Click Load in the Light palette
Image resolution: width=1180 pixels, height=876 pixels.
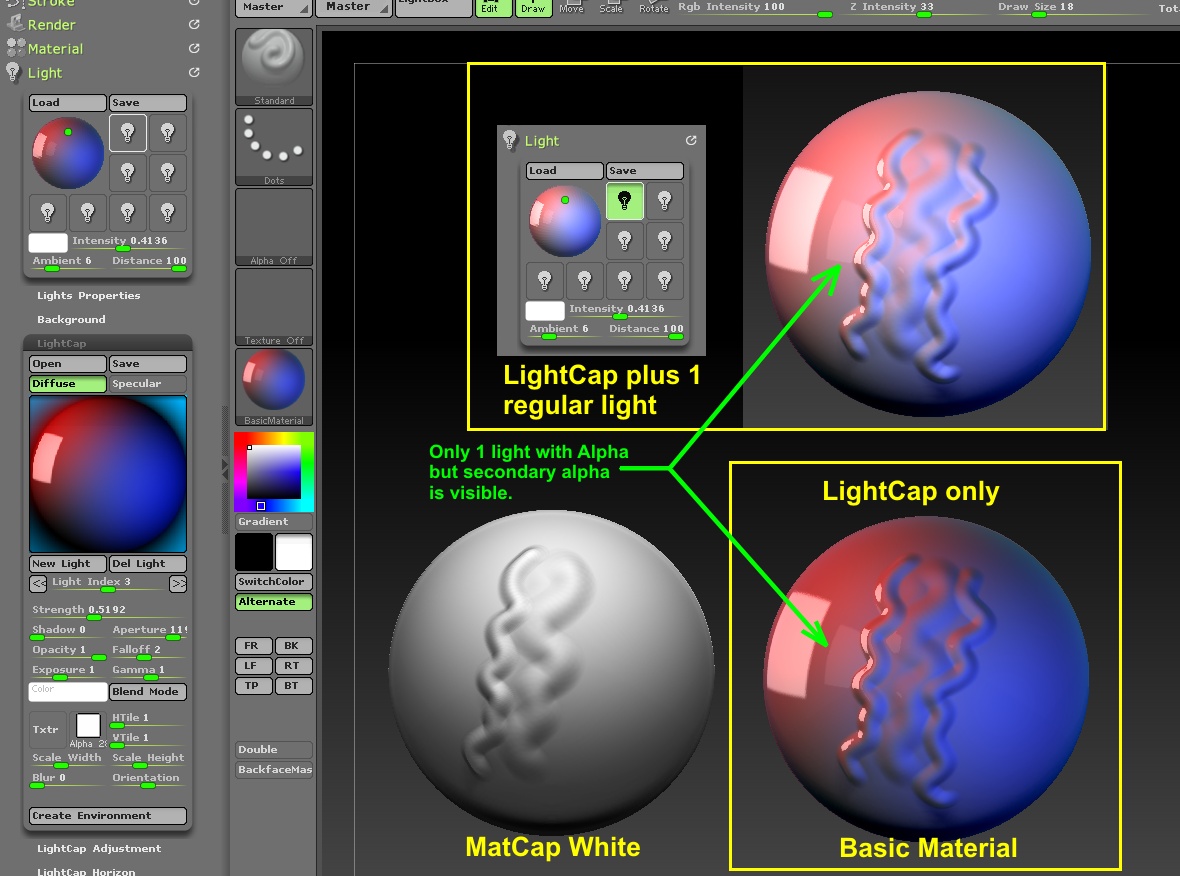coord(68,103)
